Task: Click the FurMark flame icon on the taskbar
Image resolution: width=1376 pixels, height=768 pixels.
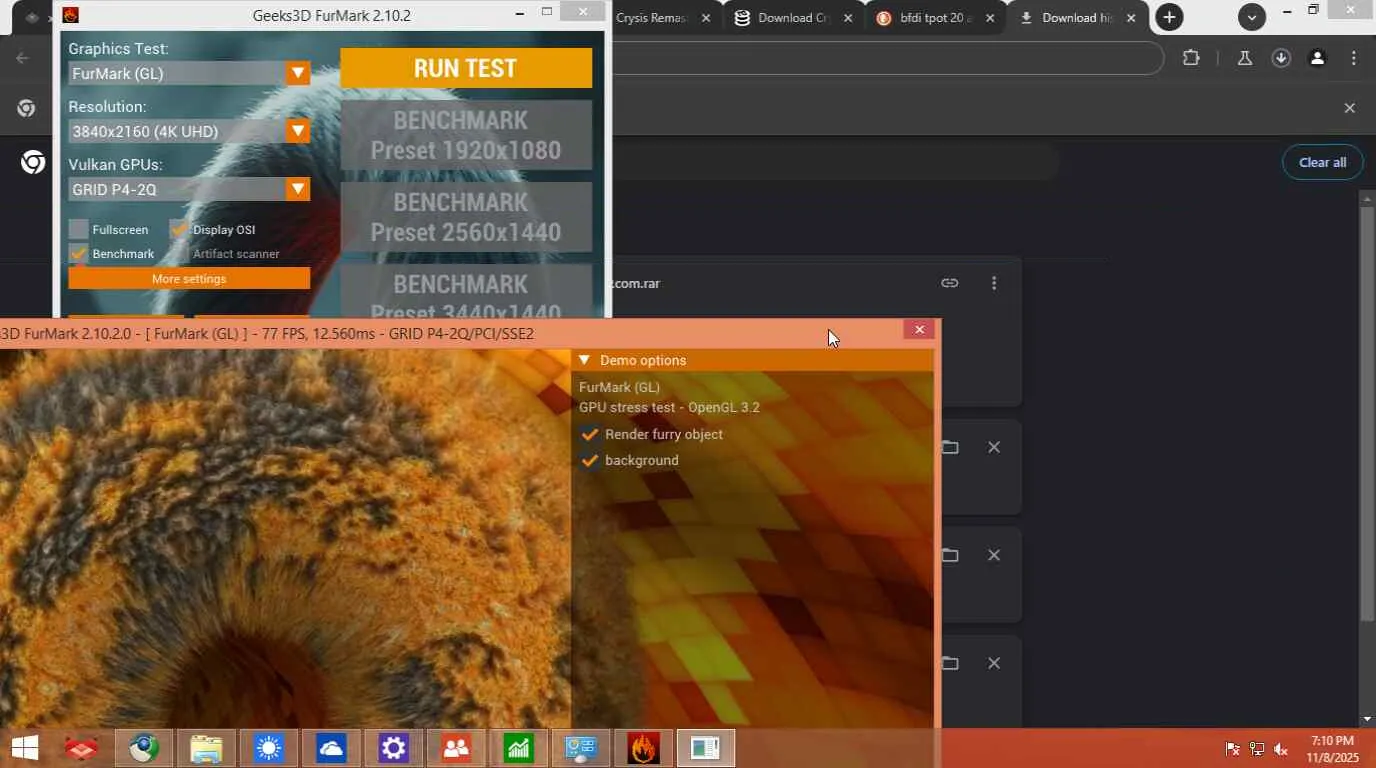Action: tap(643, 748)
